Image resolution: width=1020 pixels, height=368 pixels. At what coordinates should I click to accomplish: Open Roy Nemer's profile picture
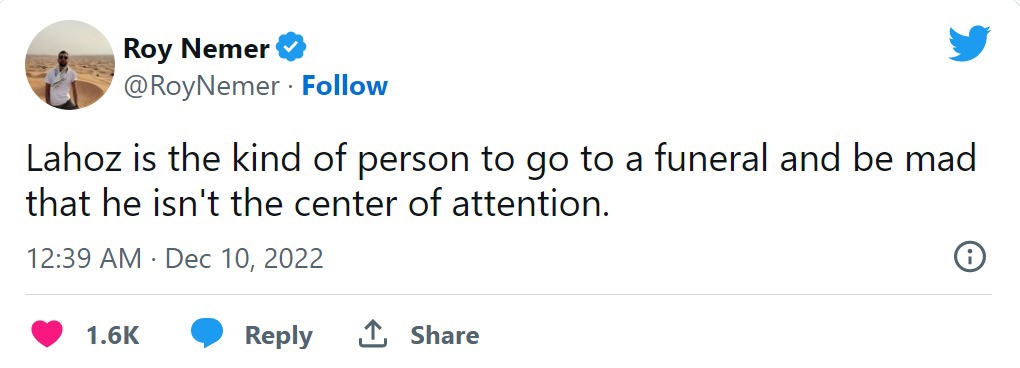[70, 65]
